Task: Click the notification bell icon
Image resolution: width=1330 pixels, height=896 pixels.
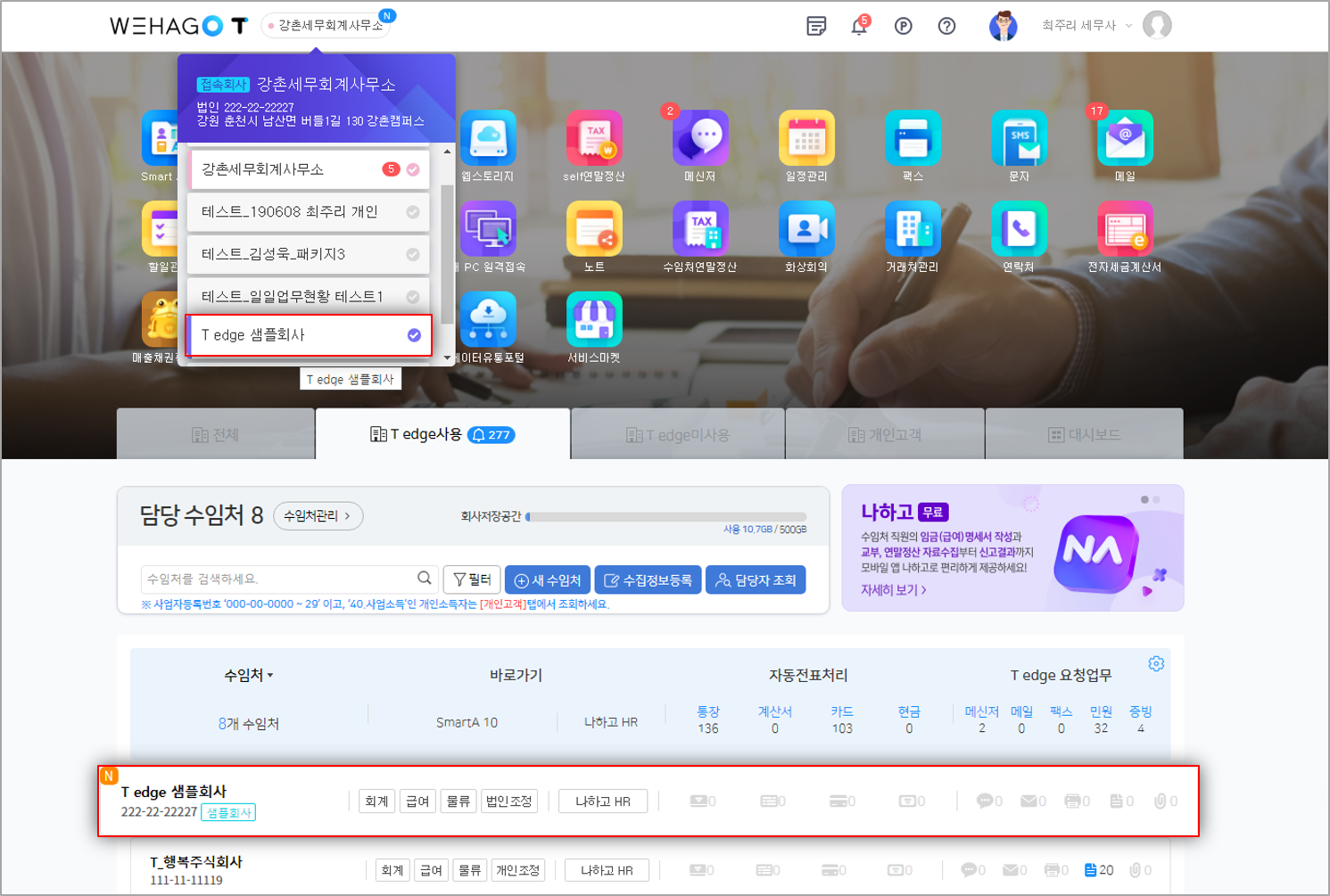Action: point(858,26)
